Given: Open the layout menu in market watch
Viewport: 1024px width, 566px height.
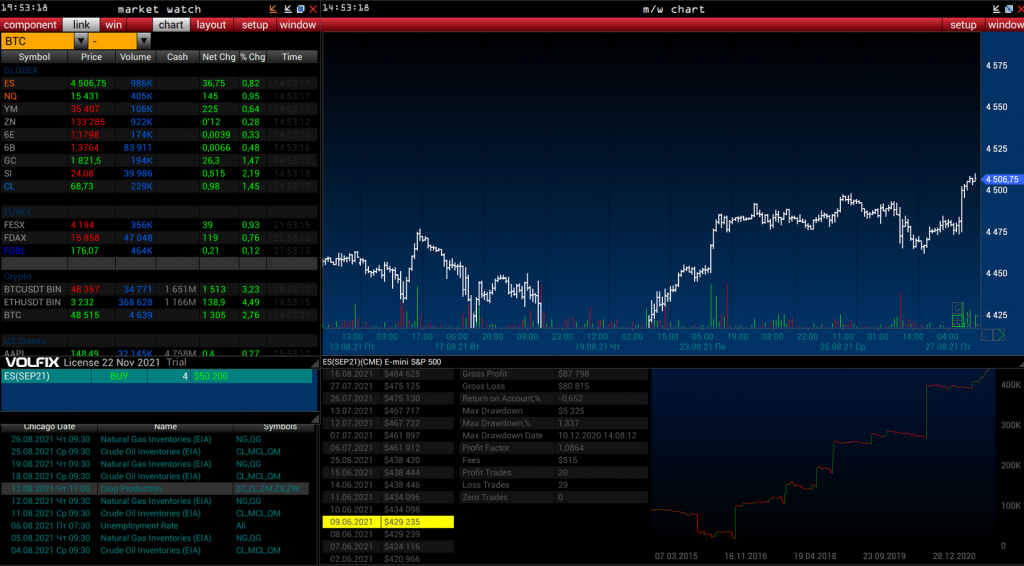Looking at the screenshot, I should pos(211,24).
